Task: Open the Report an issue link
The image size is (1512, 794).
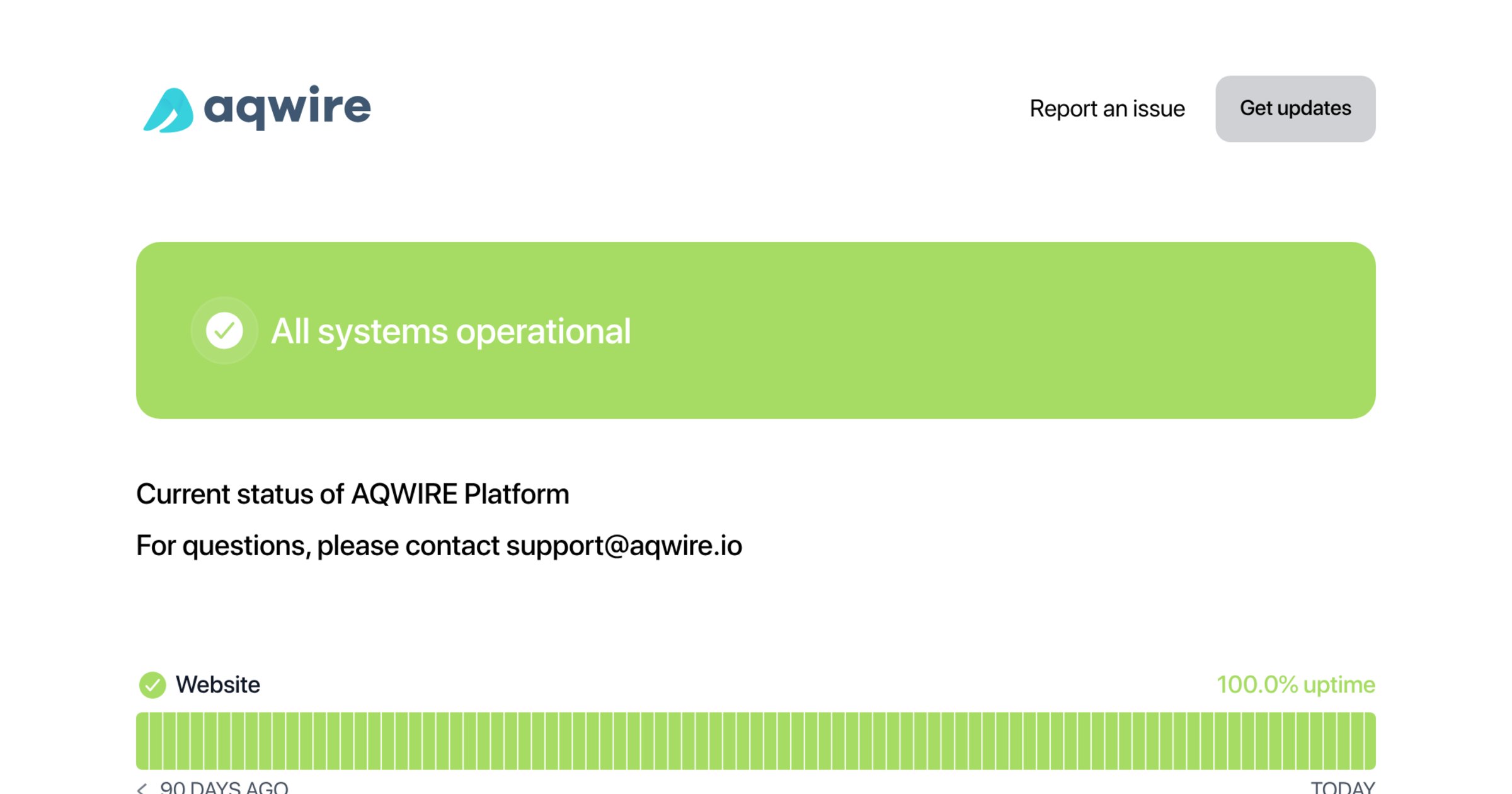Action: tap(1107, 108)
